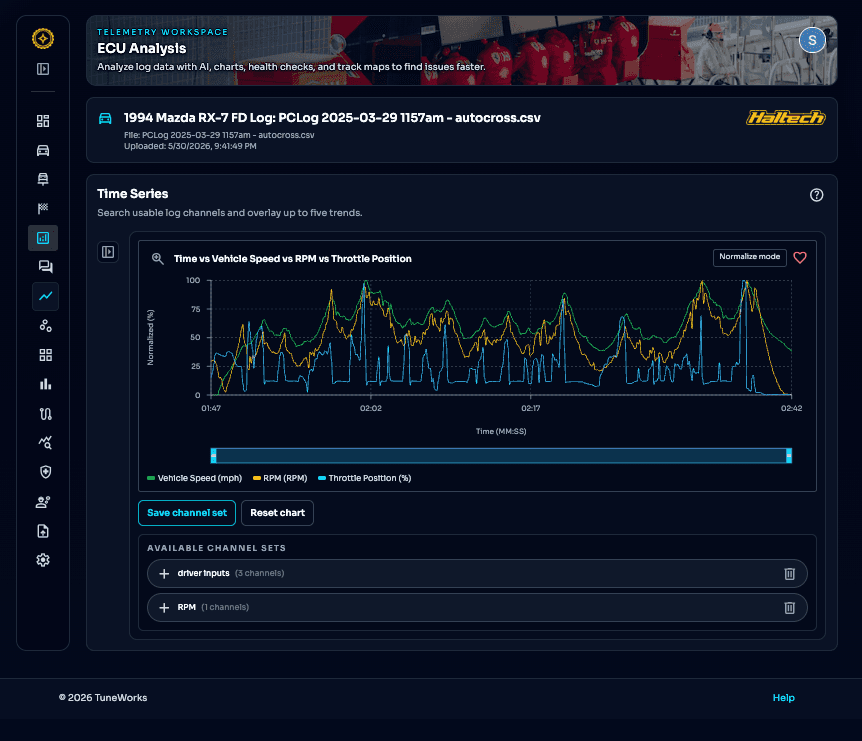Add the RPM channel set via plus
The image size is (862, 741).
pos(164,607)
